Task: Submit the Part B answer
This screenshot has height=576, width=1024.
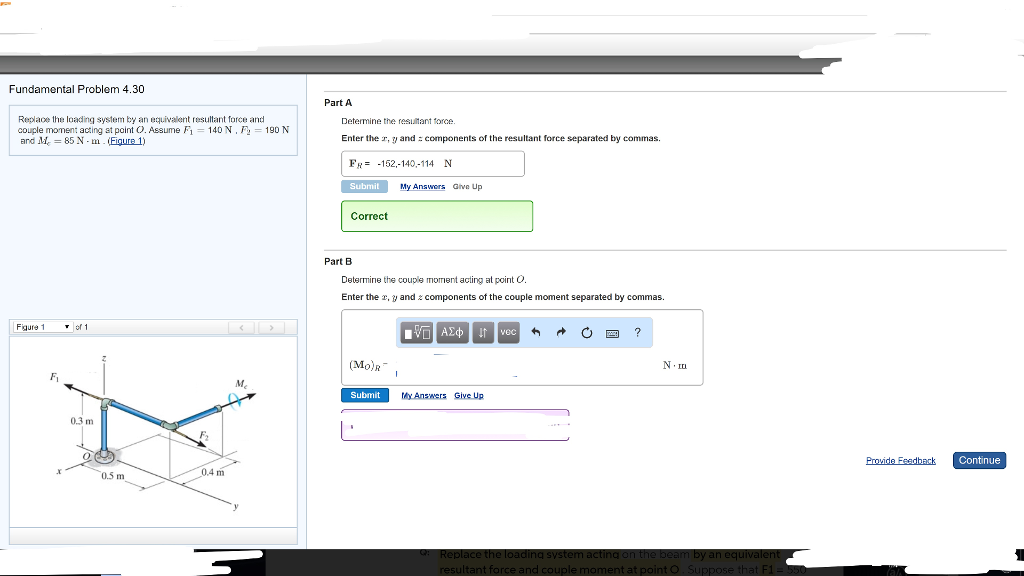Action: [x=364, y=395]
